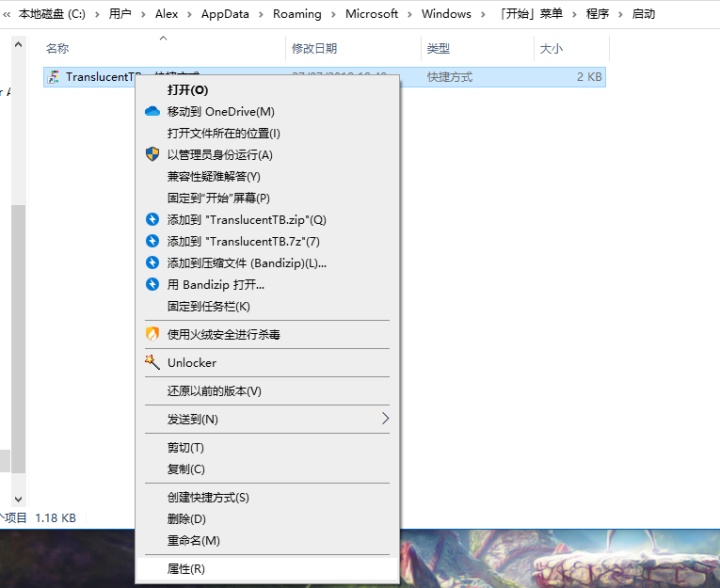This screenshot has height=588, width=720.
Task: Click the 1.18 KB status bar text
Action: tap(56, 518)
